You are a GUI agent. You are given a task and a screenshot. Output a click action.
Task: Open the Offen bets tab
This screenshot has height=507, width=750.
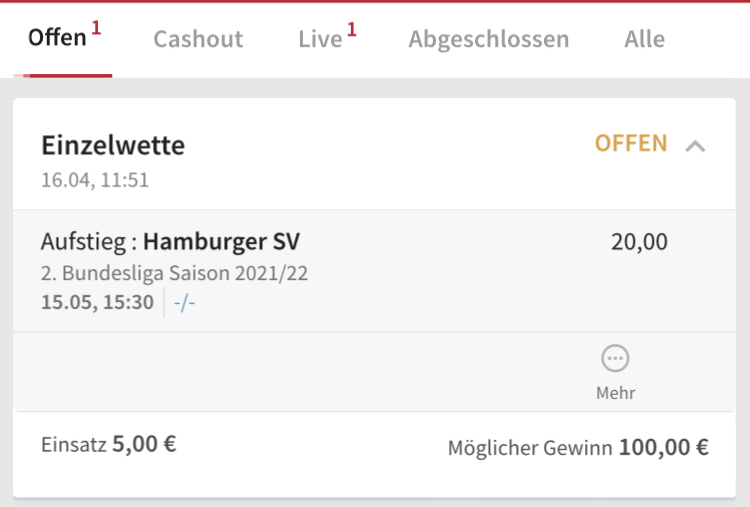pos(63,38)
